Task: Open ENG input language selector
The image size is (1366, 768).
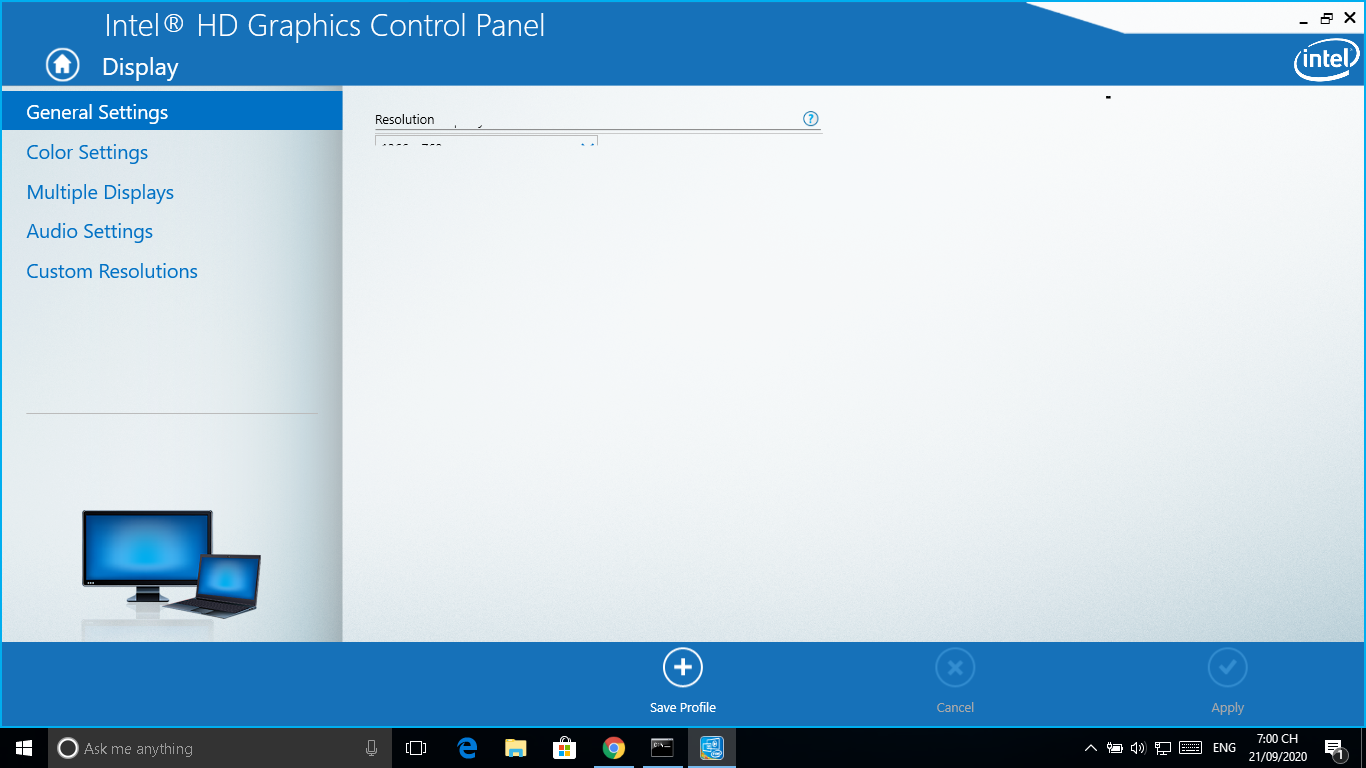Action: pos(1224,748)
